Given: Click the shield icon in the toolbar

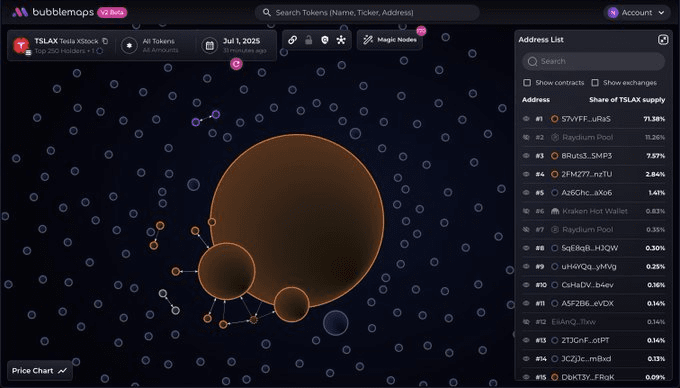Looking at the screenshot, I should click(325, 40).
